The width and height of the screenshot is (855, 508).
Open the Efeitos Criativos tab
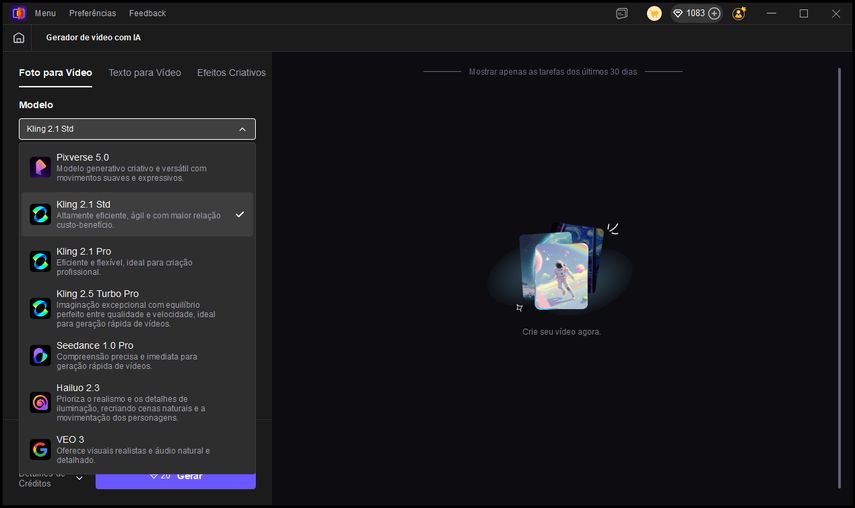(x=231, y=73)
